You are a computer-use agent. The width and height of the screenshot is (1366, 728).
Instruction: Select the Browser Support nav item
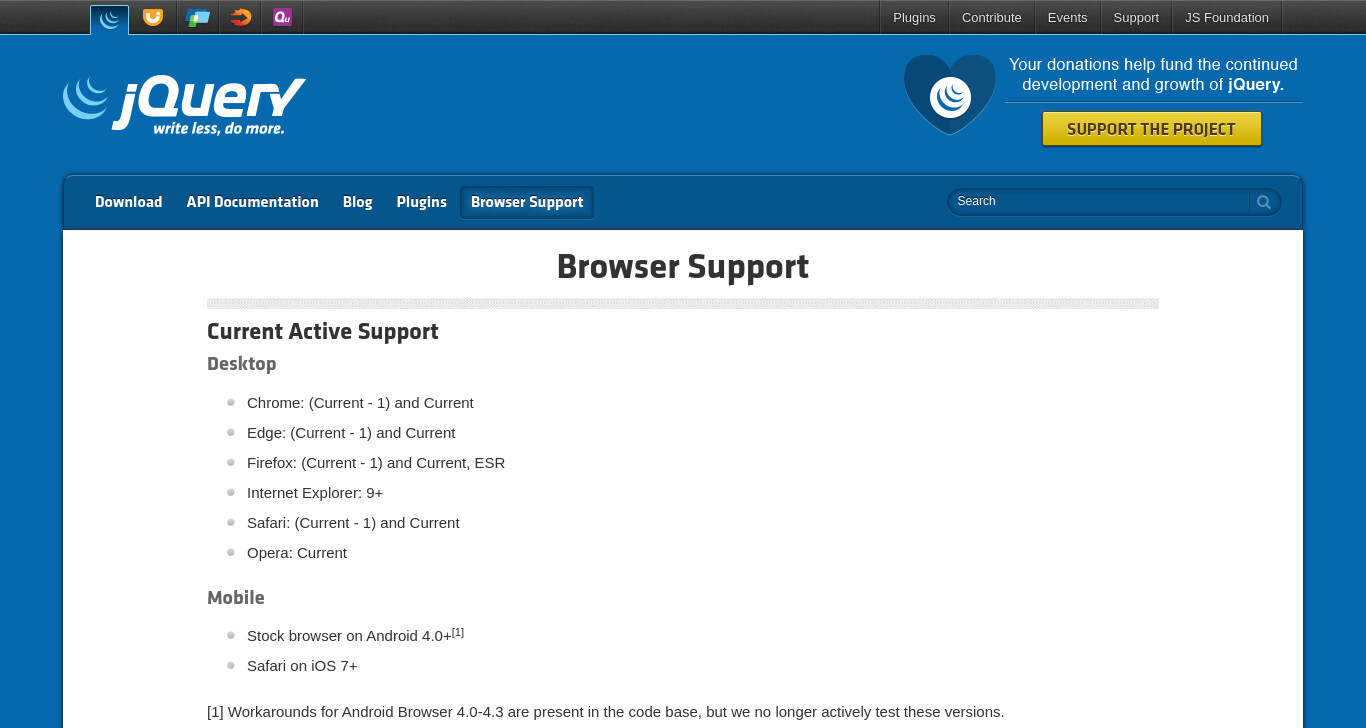pyautogui.click(x=527, y=202)
